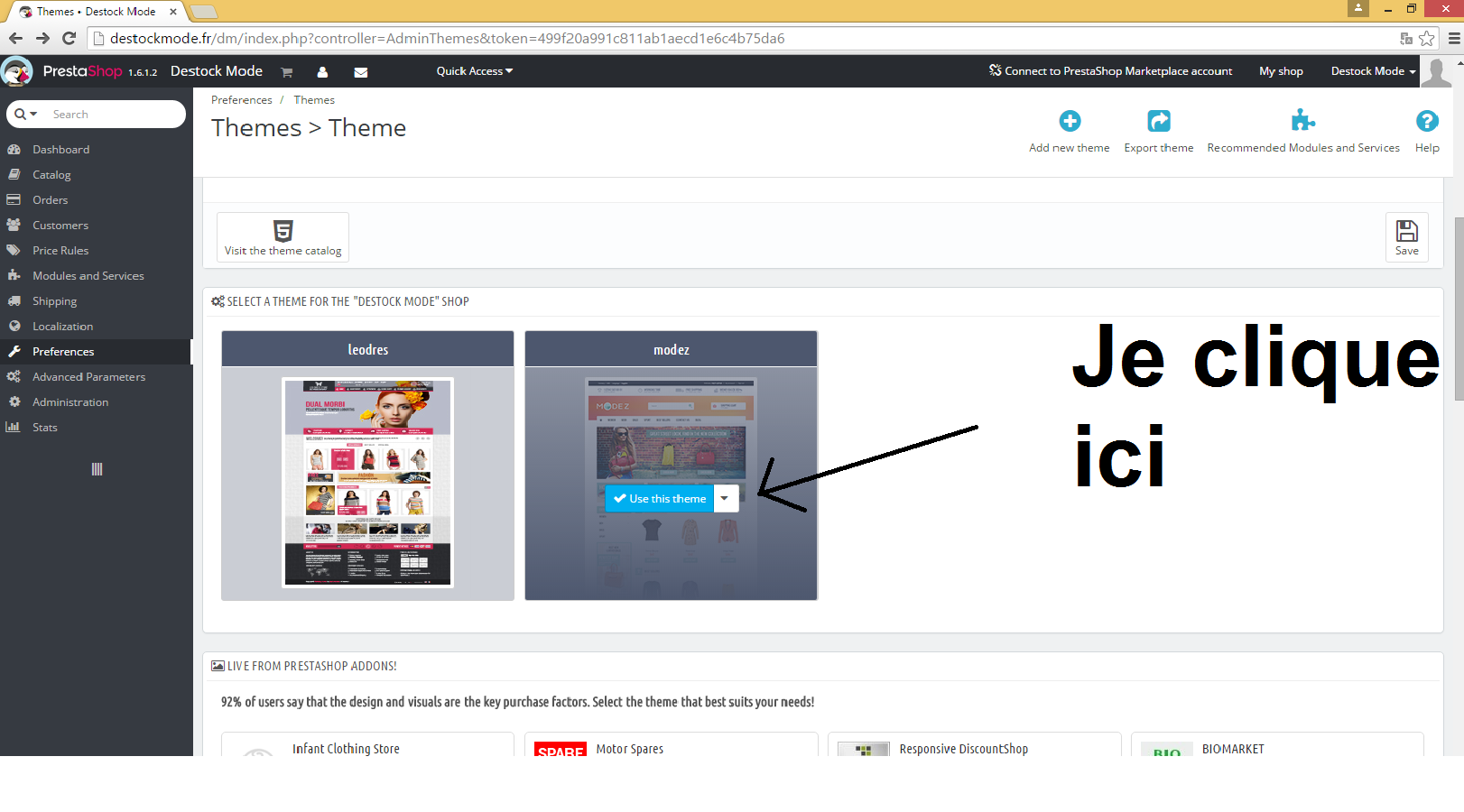
Task: Click the page vertical scrollbar
Action: click(1459, 307)
